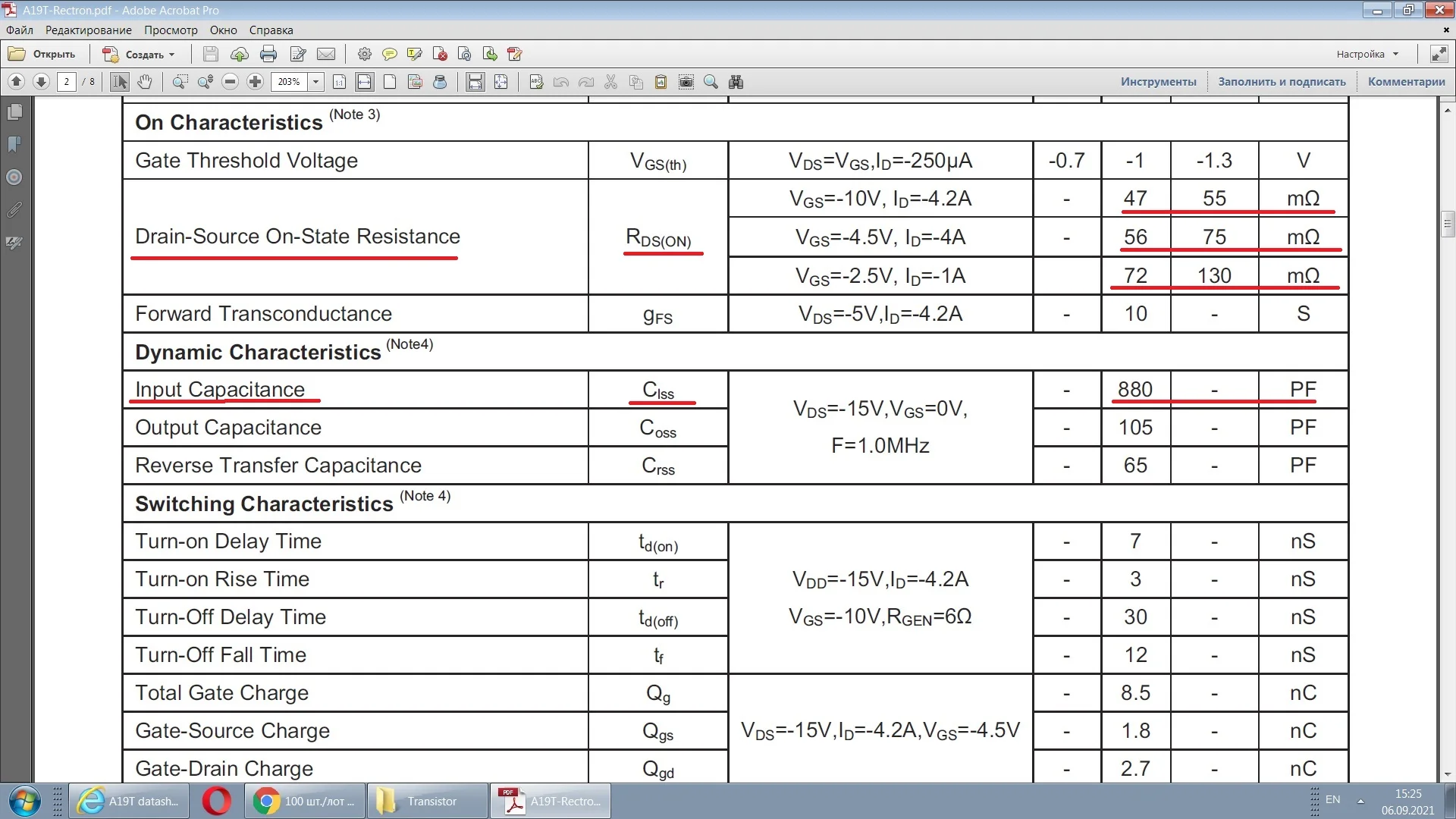1456x819 pixels.
Task: Click the Zoom In plus button
Action: (x=256, y=82)
